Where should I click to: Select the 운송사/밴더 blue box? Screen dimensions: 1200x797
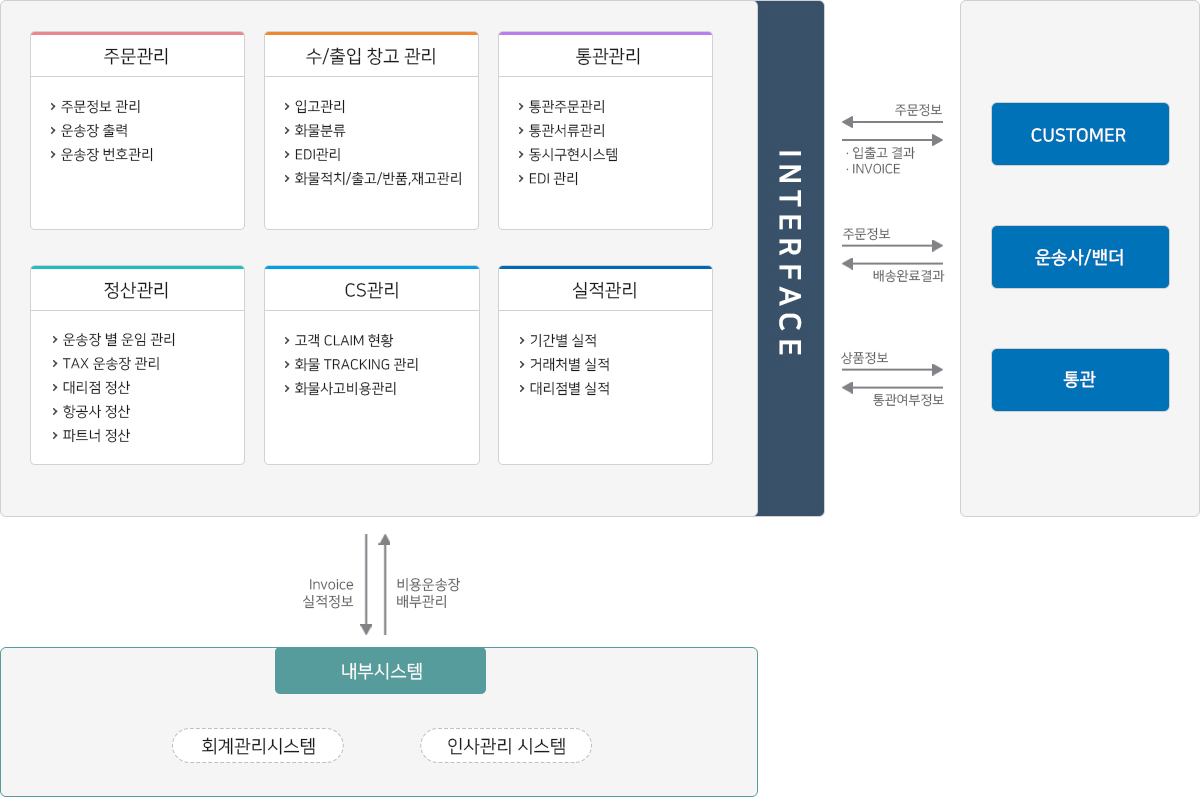tap(1080, 257)
